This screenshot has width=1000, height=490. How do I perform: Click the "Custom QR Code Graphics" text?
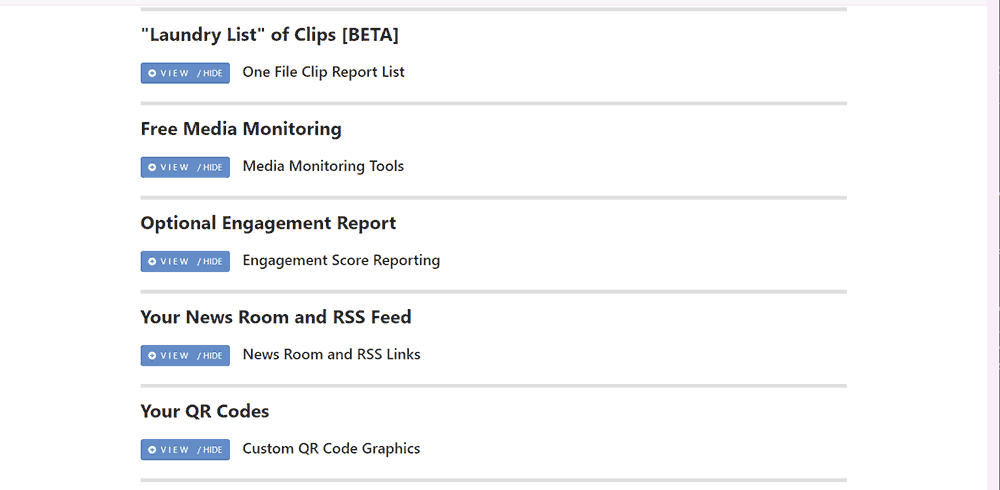pyautogui.click(x=331, y=448)
